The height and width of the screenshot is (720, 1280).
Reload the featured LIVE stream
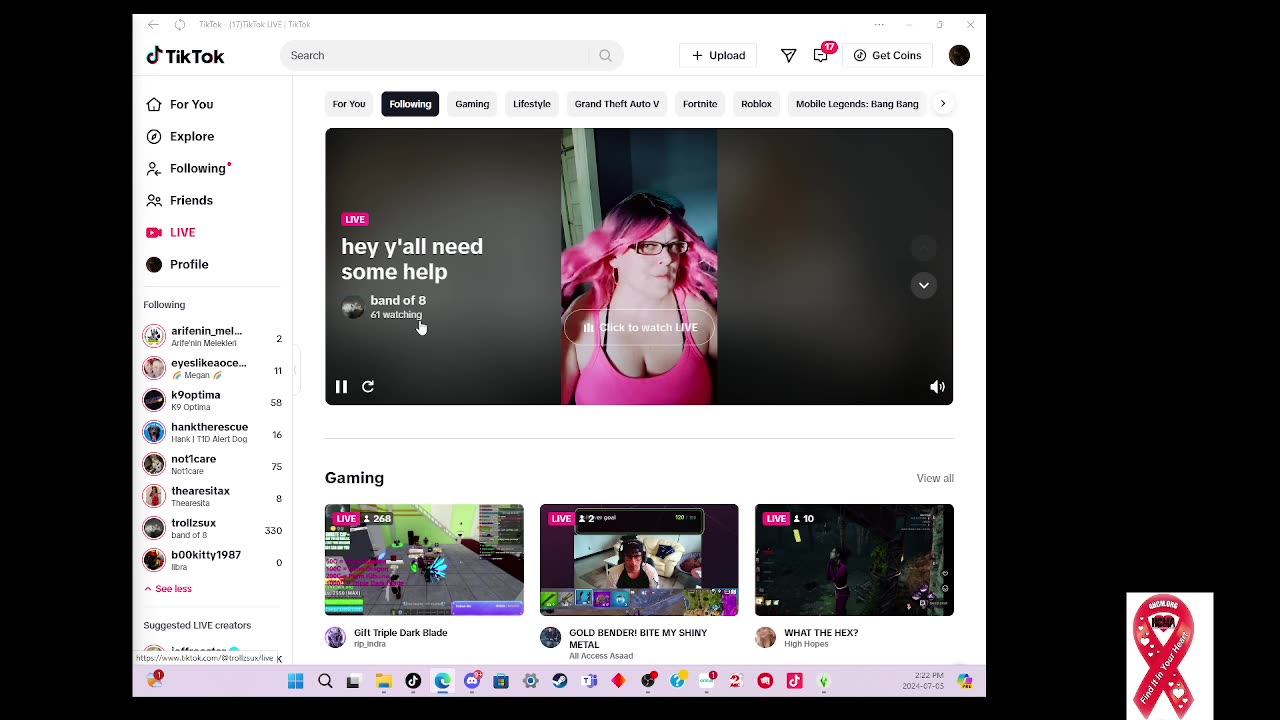[x=368, y=386]
